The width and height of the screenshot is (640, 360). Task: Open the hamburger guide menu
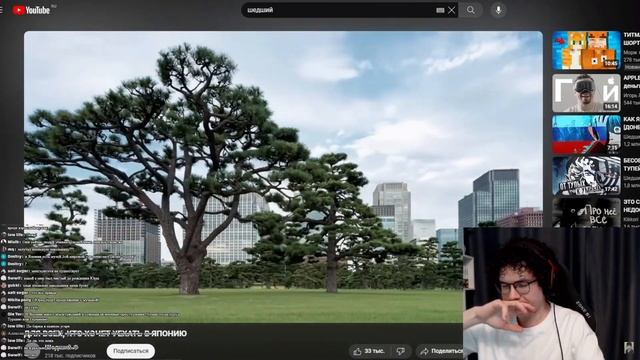point(1,10)
